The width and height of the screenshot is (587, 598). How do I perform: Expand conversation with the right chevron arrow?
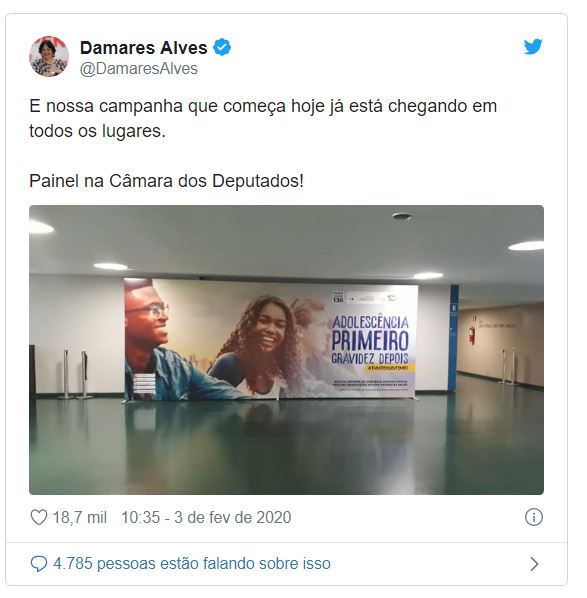pos(534,564)
